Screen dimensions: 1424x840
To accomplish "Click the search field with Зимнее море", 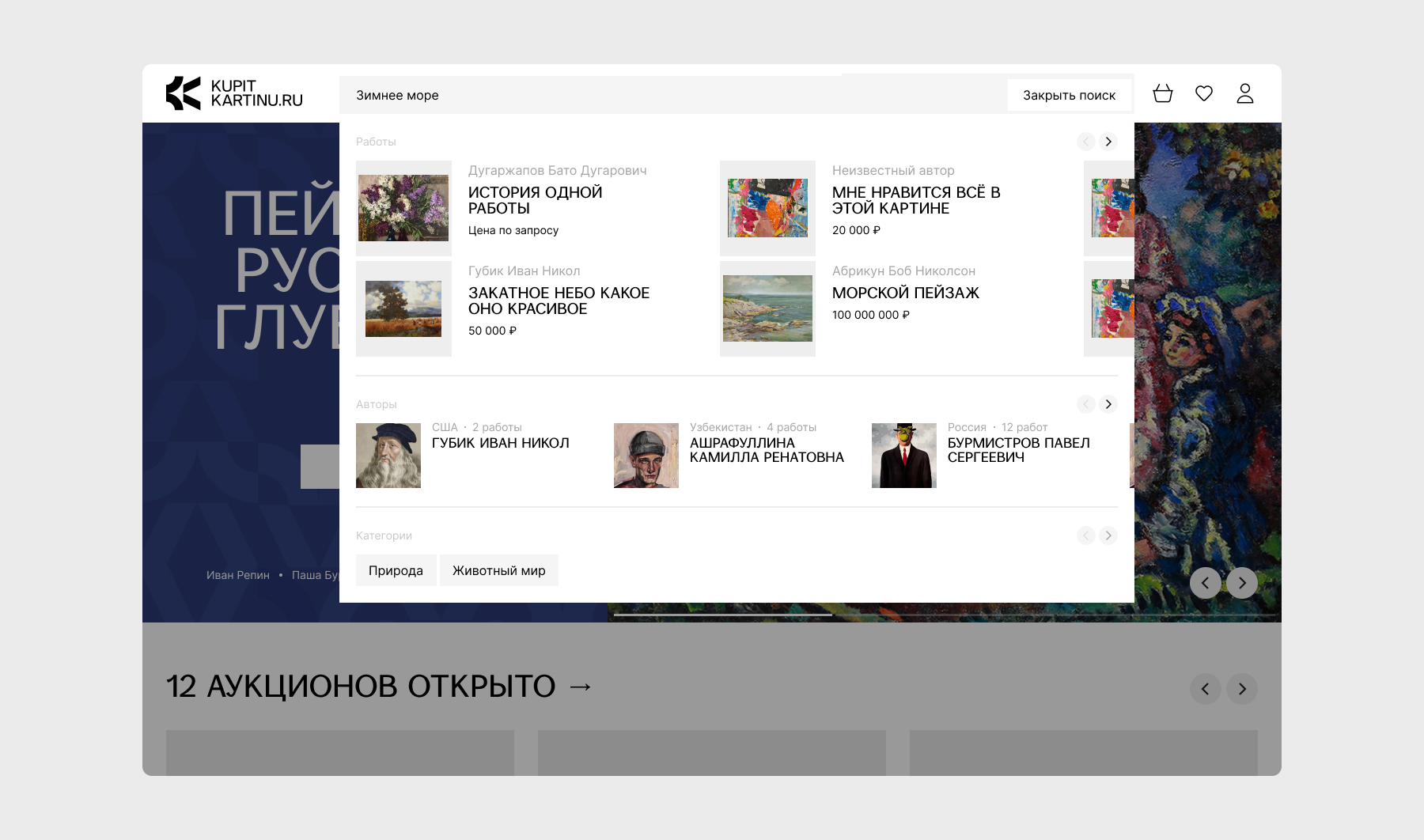I will [672, 95].
